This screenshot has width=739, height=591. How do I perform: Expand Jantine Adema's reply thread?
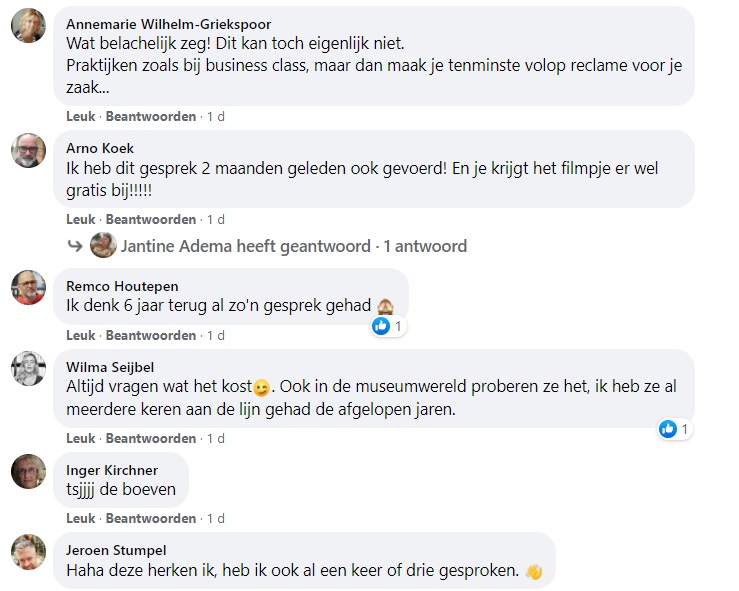pos(292,246)
